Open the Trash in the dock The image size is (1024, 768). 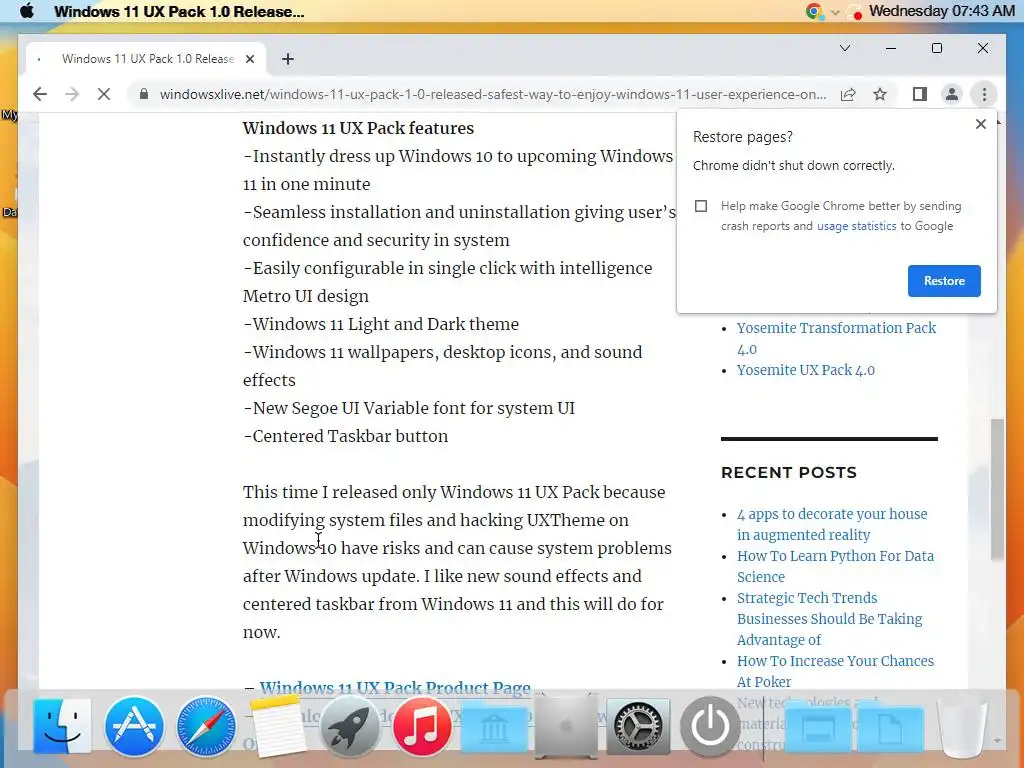962,726
